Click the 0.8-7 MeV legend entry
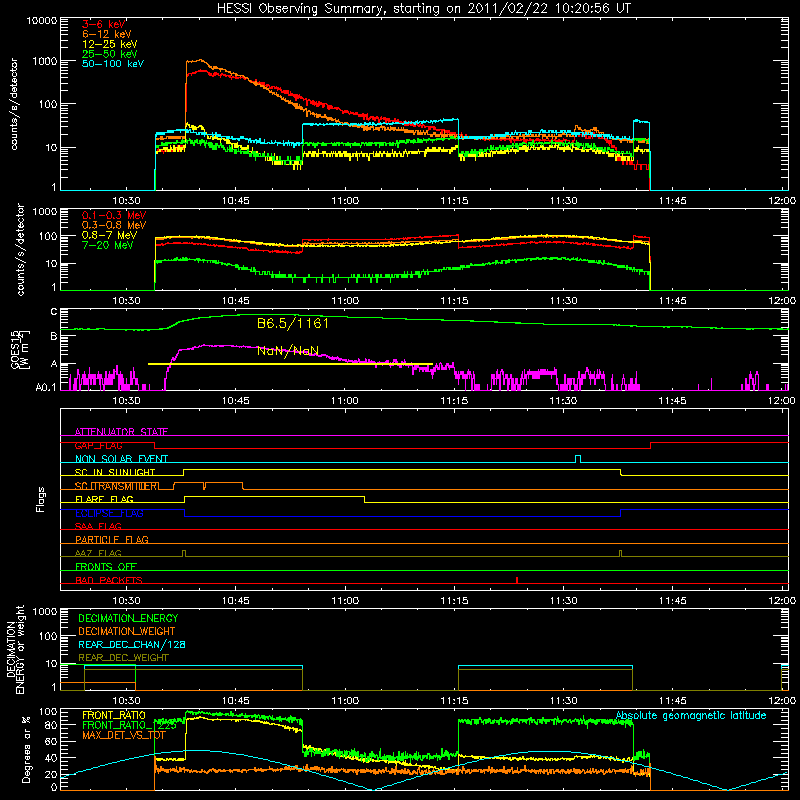This screenshot has height=800, width=800. (x=110, y=235)
